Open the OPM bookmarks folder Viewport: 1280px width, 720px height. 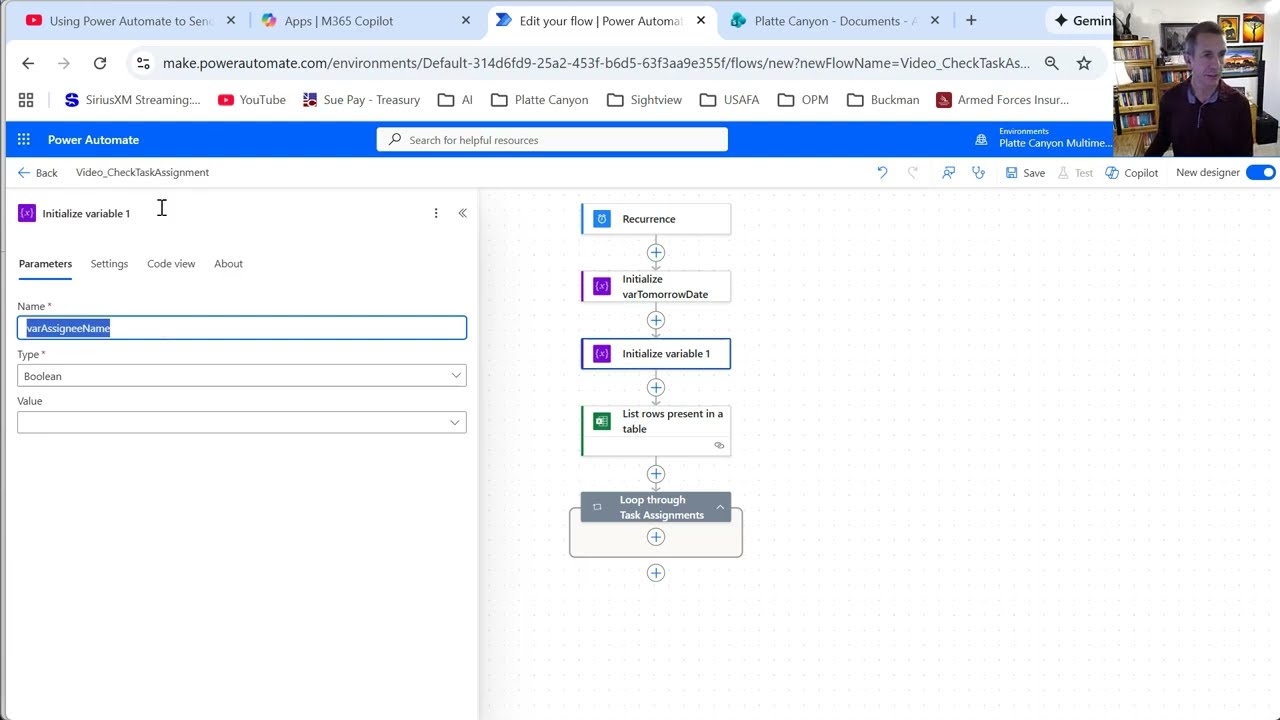803,100
